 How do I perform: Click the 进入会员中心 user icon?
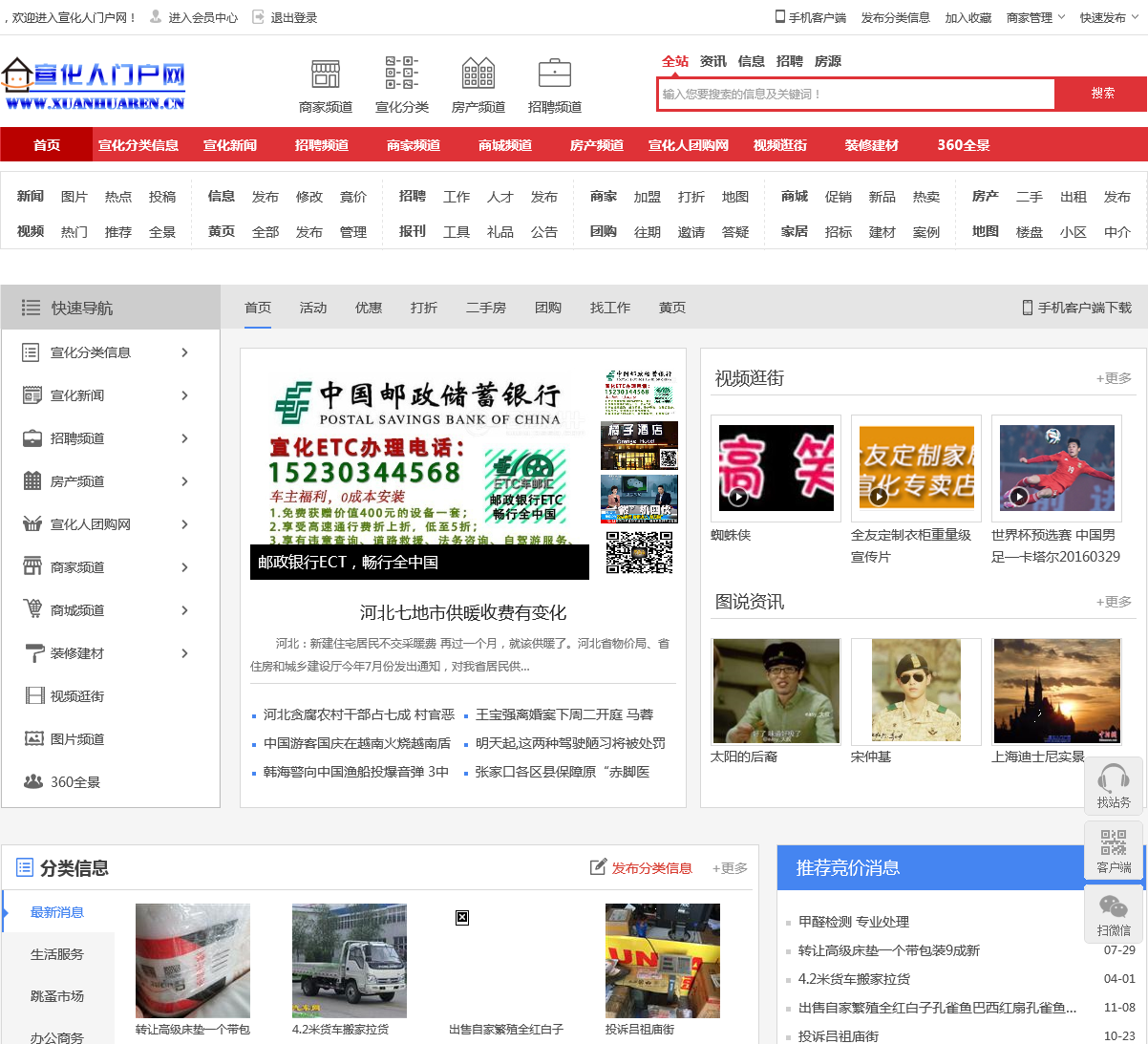(156, 17)
